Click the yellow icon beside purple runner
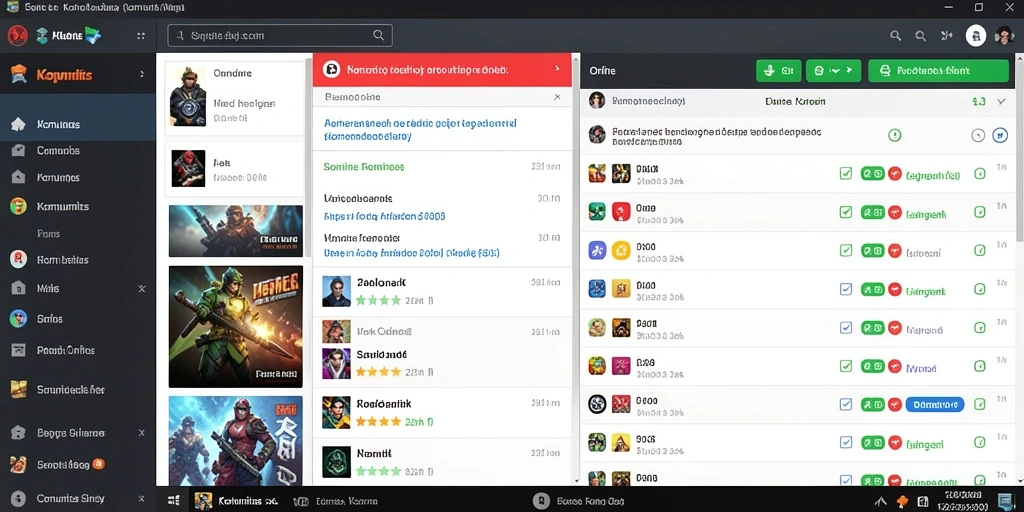 point(621,250)
